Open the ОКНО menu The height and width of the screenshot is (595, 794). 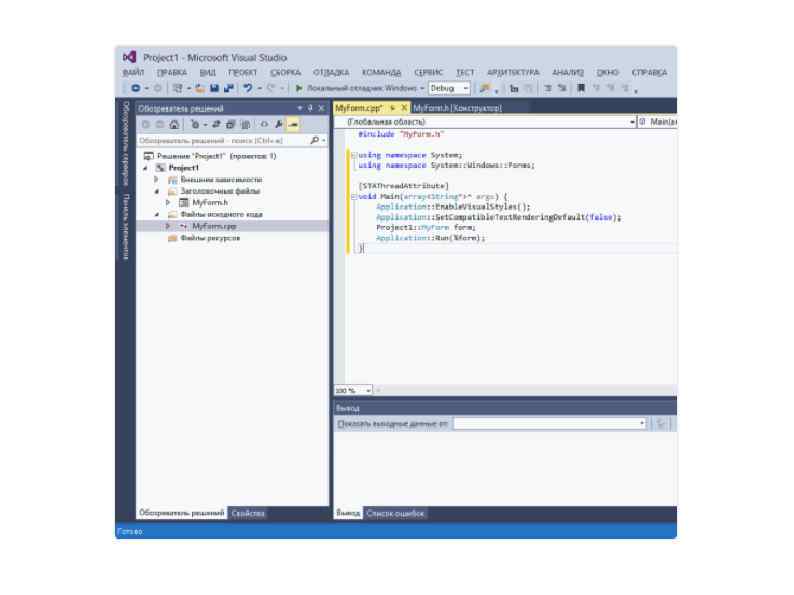click(608, 72)
